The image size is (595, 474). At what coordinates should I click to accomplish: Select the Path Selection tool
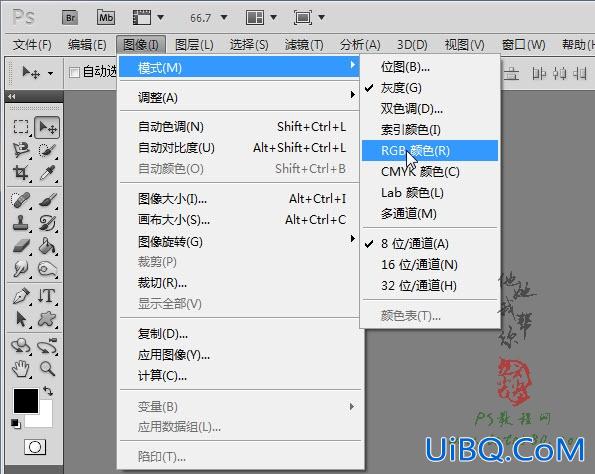(x=21, y=319)
